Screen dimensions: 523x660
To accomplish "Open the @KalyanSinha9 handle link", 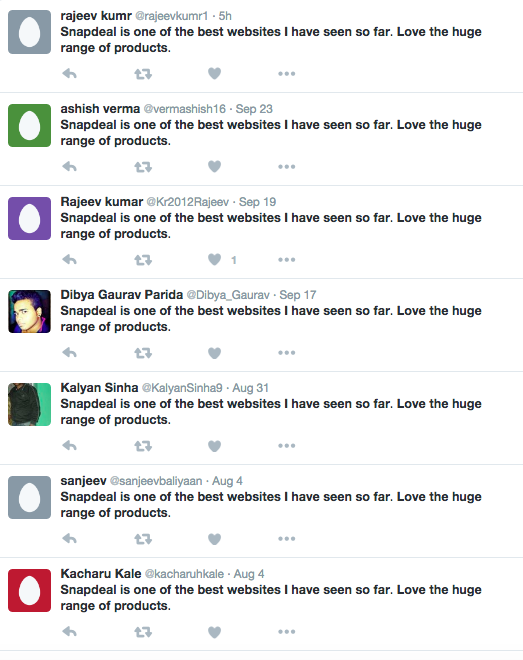I will tap(182, 388).
